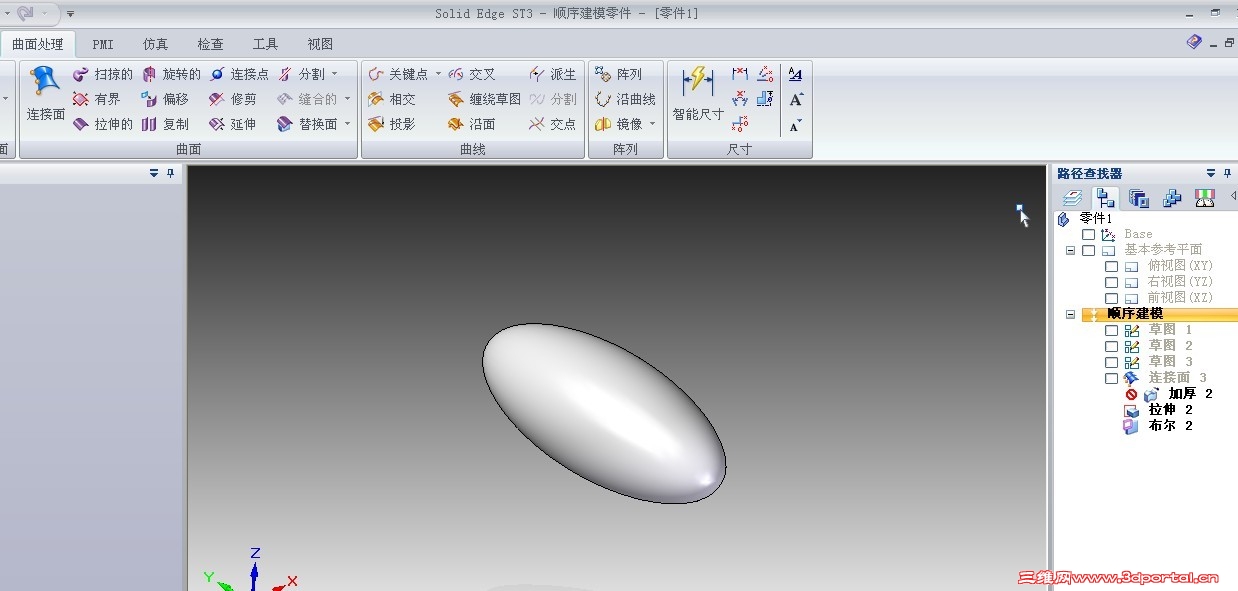Viewport: 1238px width, 591px height.
Task: Click the ellipsoid body in the viewport
Action: click(604, 412)
